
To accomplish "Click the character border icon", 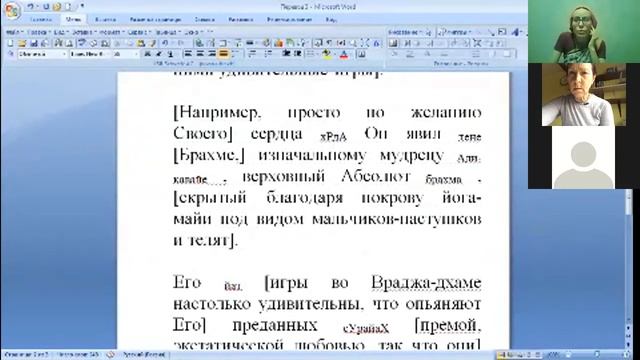I will click(x=361, y=54).
